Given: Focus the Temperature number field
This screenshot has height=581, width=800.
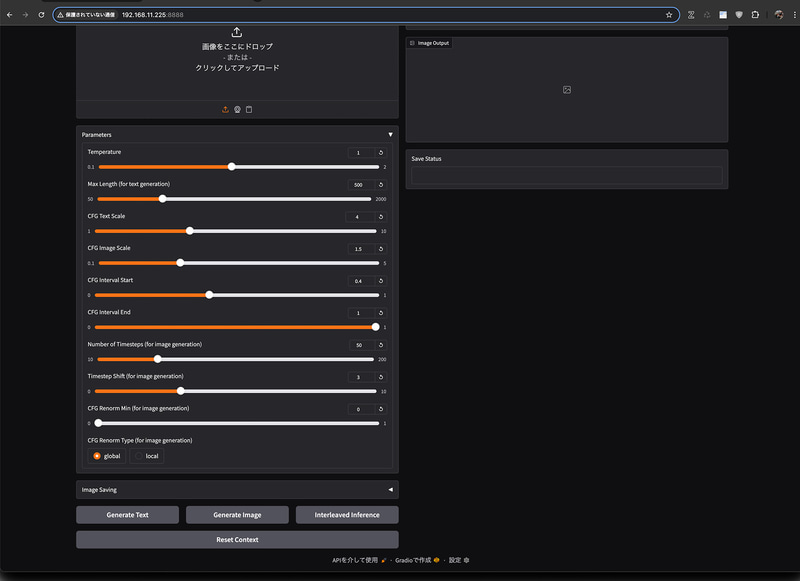Looking at the screenshot, I should click(361, 153).
